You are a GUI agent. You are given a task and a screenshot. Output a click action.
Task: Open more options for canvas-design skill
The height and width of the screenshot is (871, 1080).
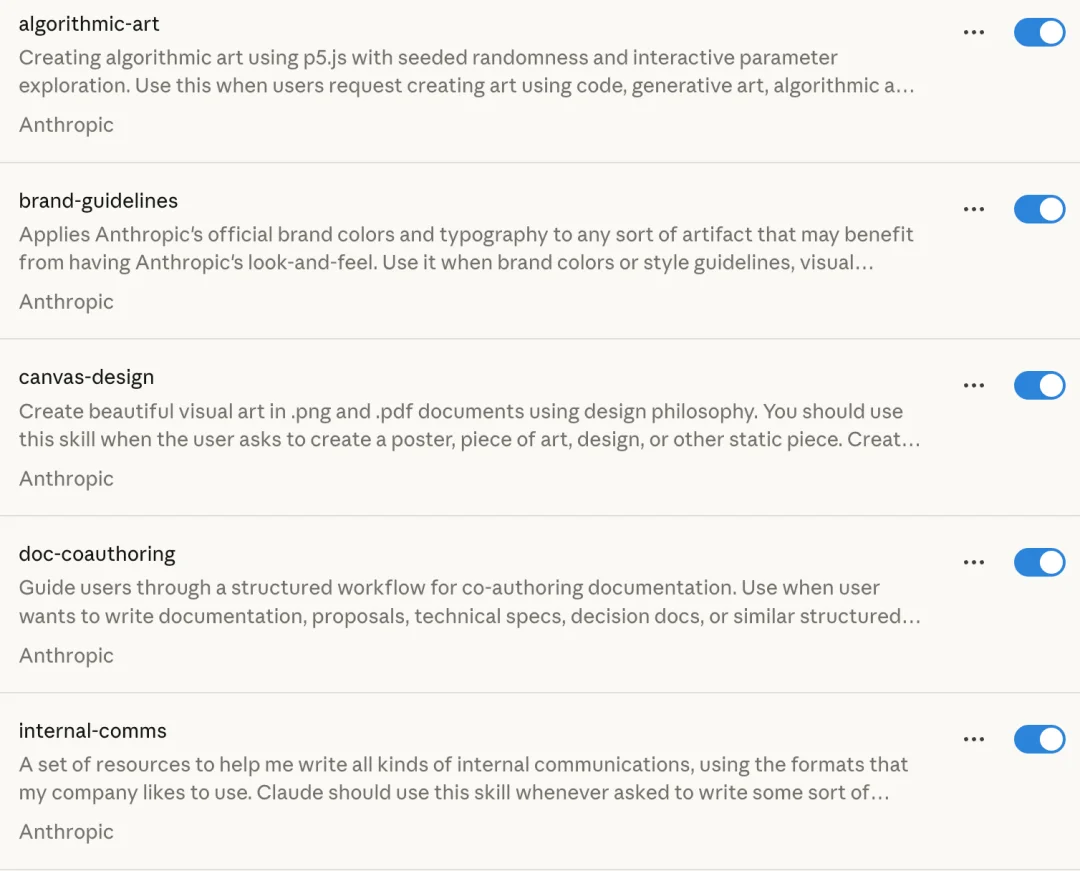[x=973, y=386]
